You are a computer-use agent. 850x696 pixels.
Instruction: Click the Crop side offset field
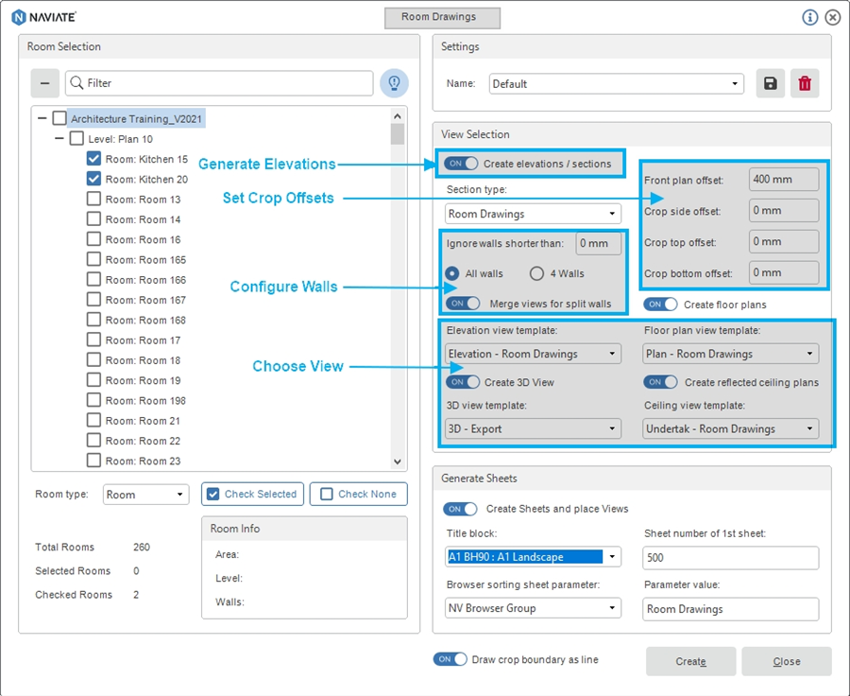tap(784, 210)
